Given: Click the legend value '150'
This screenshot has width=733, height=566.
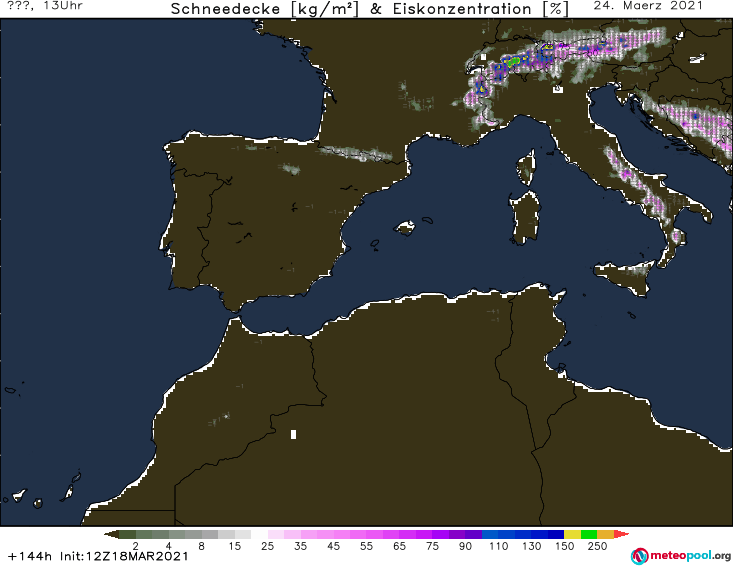Looking at the screenshot, I should tap(564, 546).
